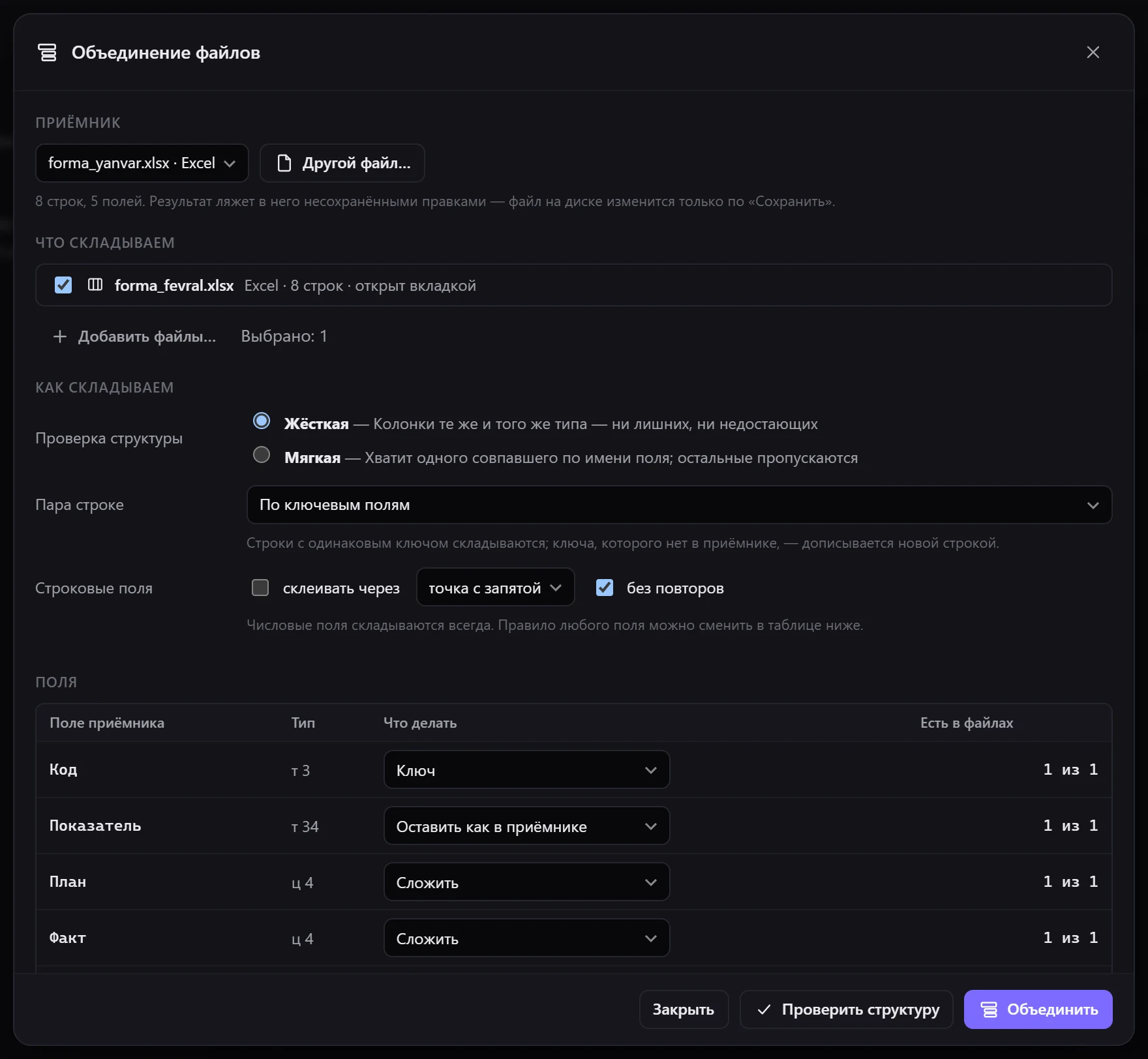This screenshot has height=1059, width=1148.
Task: Select the Мягкая structure check radio
Action: click(x=262, y=455)
